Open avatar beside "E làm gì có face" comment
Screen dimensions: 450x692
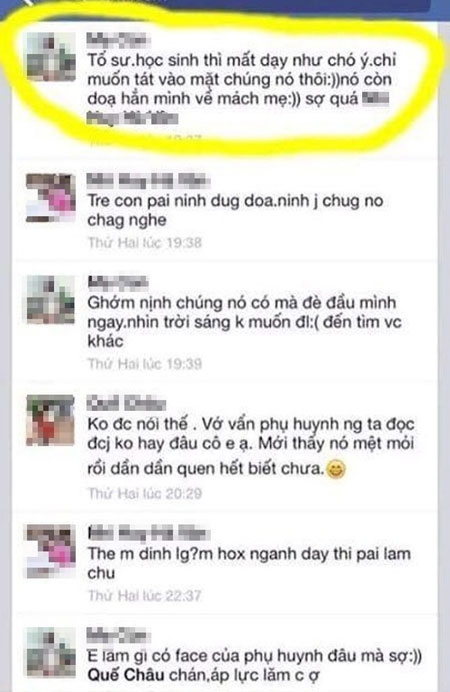point(51,652)
